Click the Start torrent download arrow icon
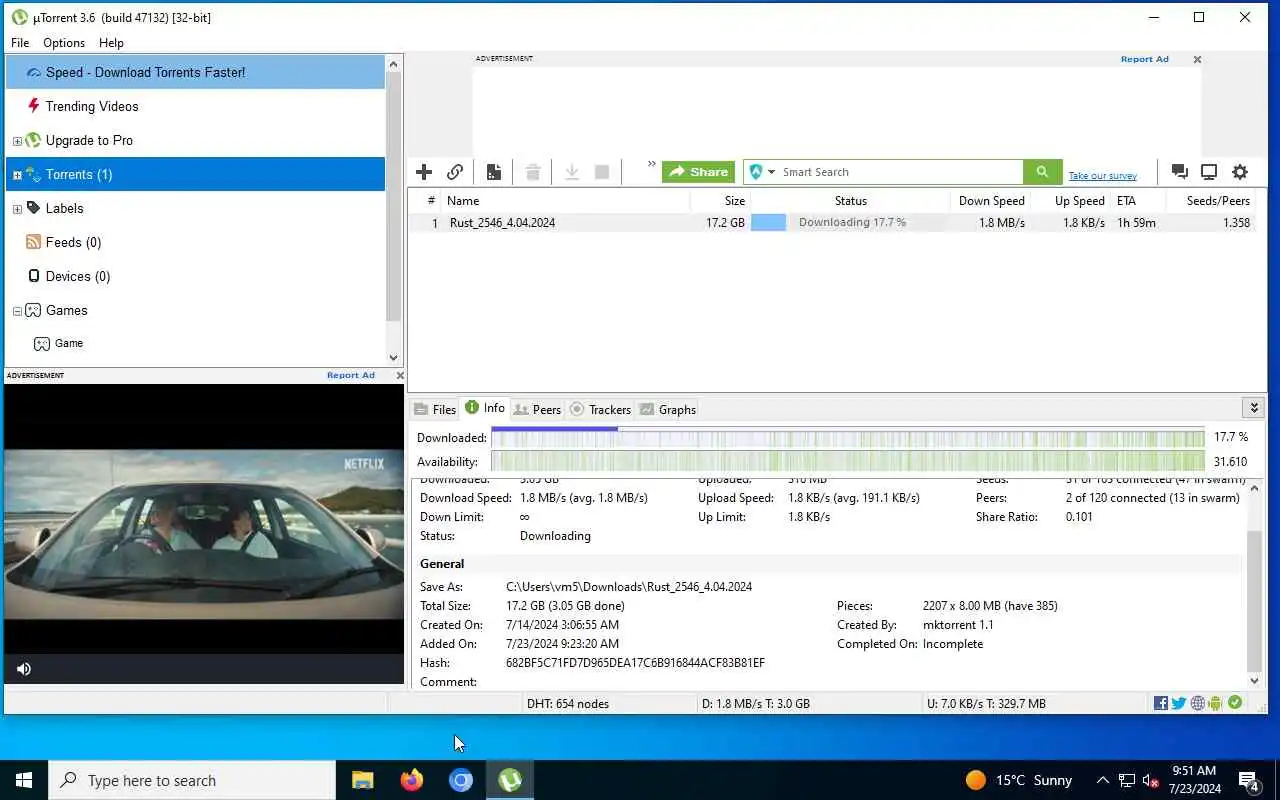Screen dimensions: 1280x800 [x=572, y=172]
